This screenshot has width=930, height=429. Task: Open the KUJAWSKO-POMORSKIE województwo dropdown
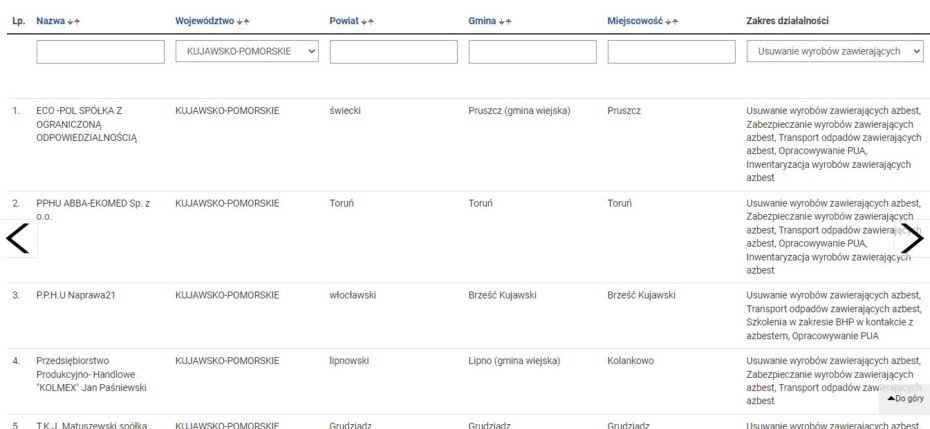tap(246, 51)
